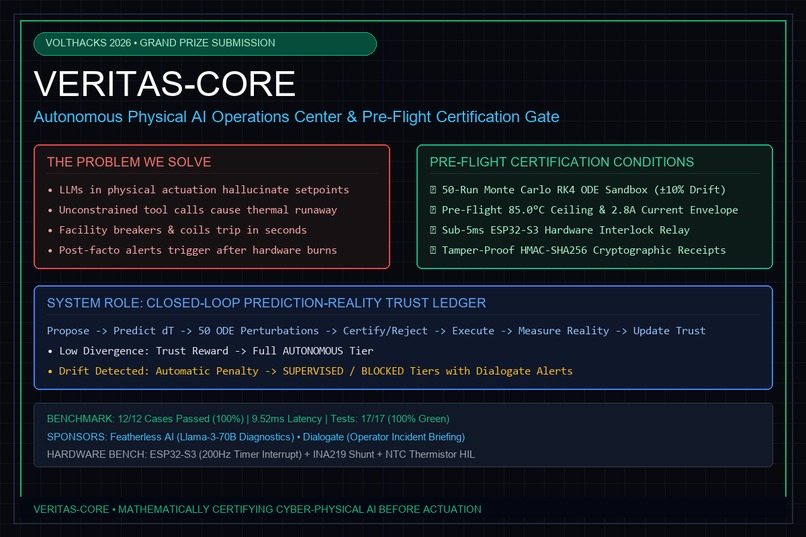Viewport: 806px width, 537px height.
Task: Click 'THE PROBLEM WE SOLVE' heading
Action: tap(129, 162)
